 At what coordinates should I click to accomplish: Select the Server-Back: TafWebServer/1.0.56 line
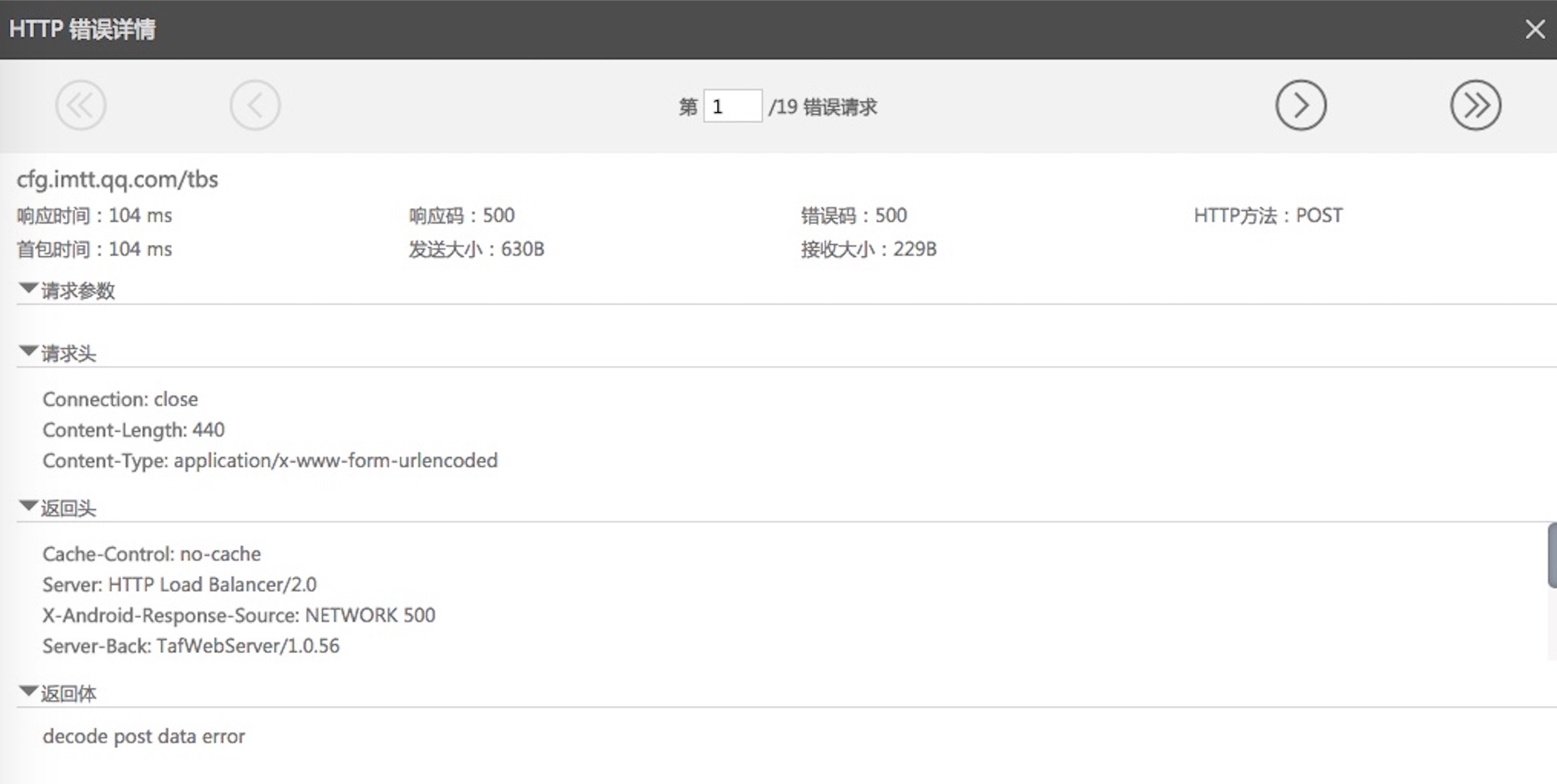click(x=191, y=646)
